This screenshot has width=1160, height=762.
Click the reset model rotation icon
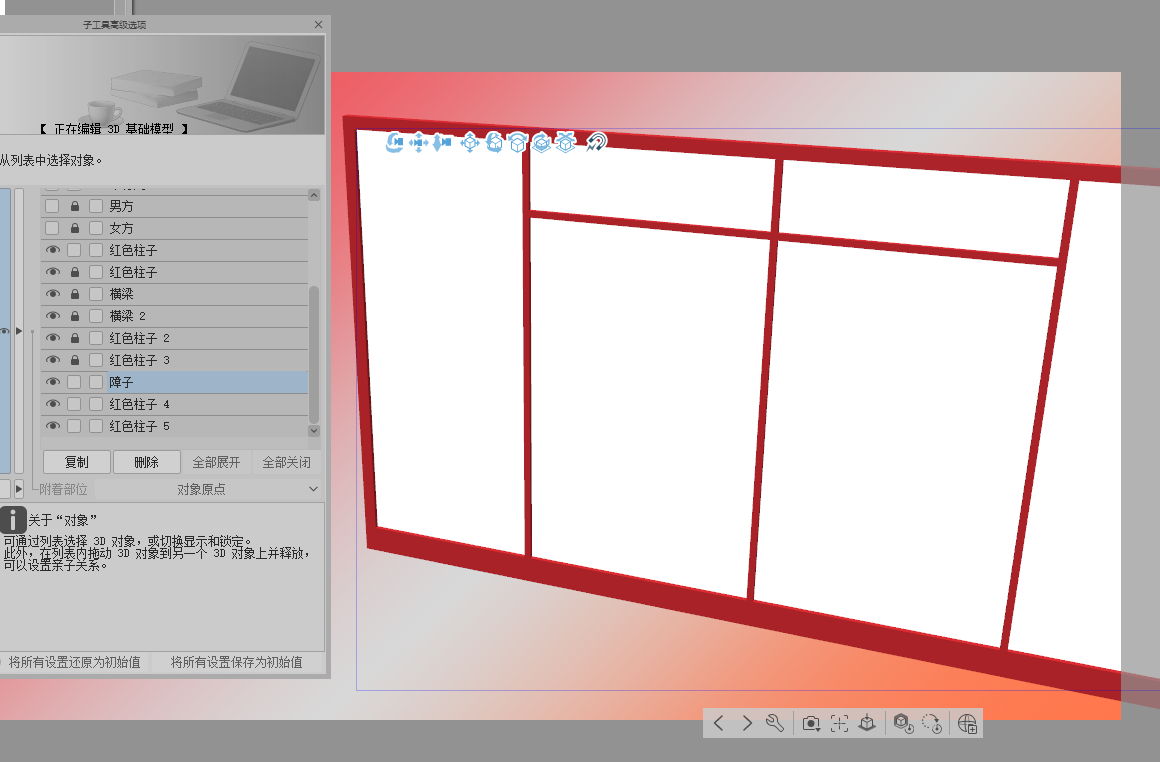point(932,723)
